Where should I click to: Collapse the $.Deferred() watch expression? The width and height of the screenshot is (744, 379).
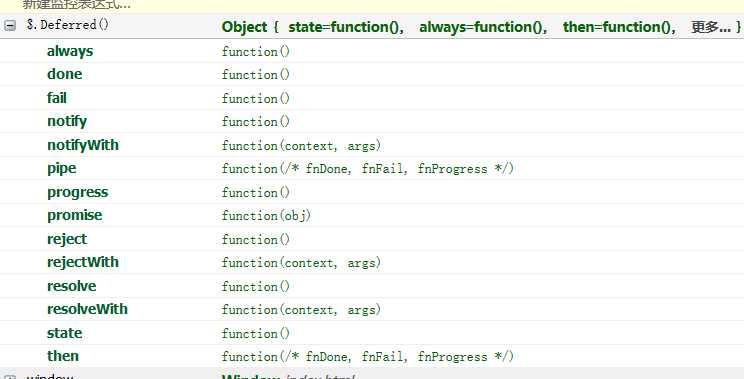(10, 26)
